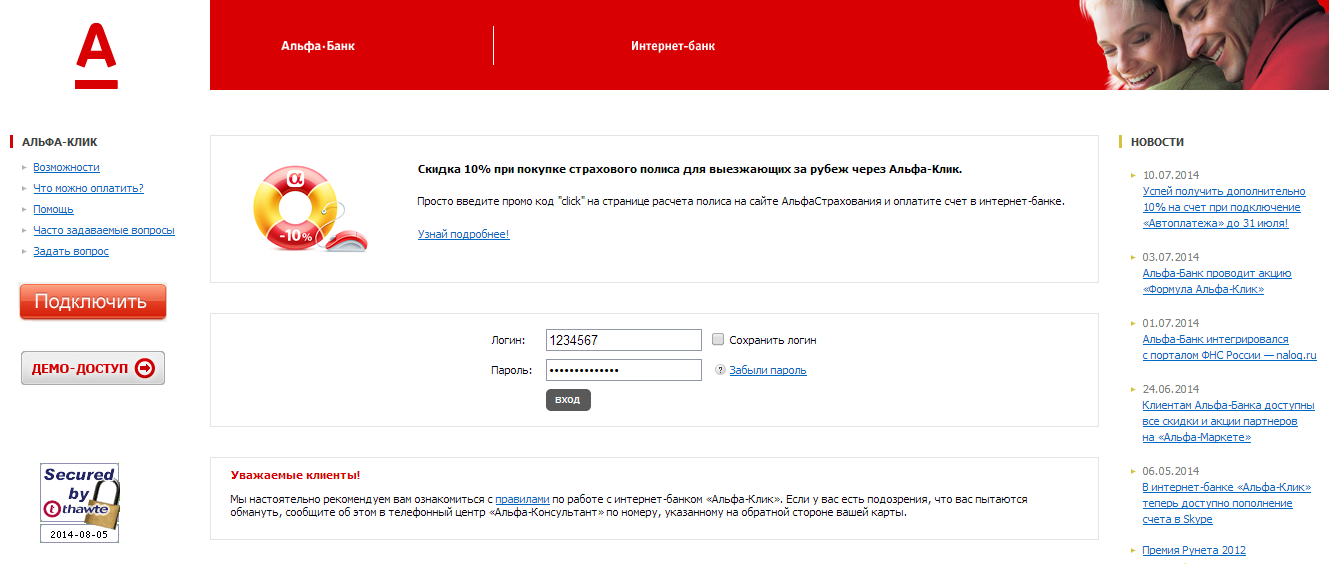This screenshot has width=1329, height=564.
Task: Focus the Пароль input field
Action: click(624, 370)
